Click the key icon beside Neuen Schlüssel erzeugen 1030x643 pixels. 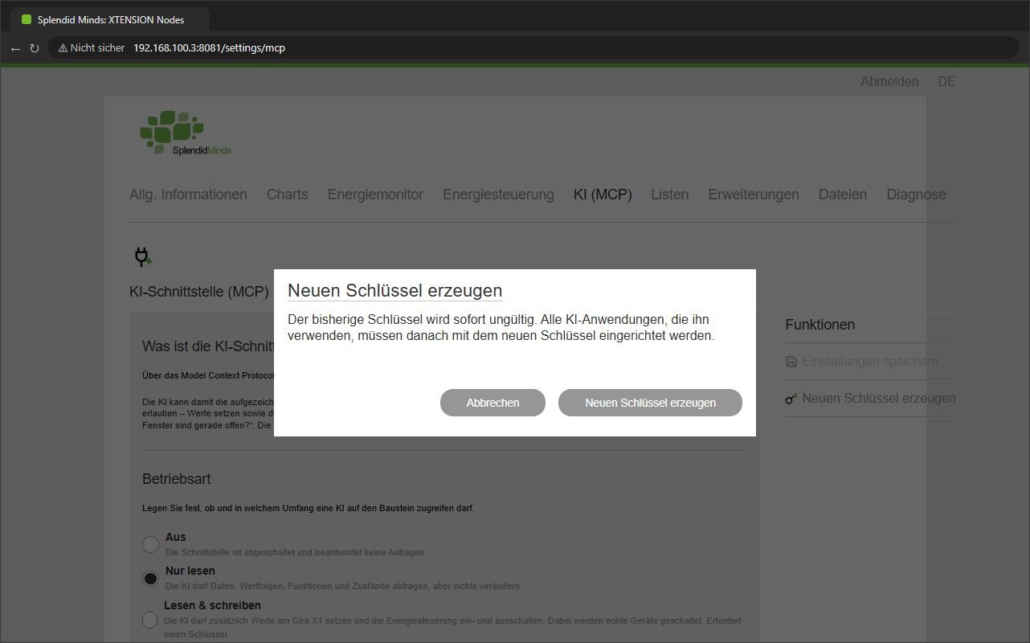click(x=791, y=399)
